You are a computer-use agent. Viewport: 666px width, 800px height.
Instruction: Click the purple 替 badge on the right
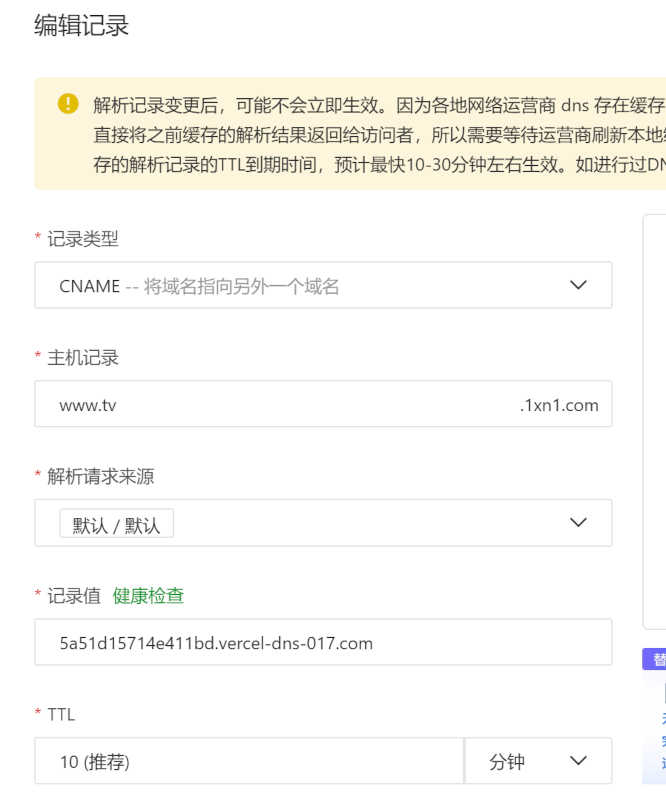[x=657, y=659]
